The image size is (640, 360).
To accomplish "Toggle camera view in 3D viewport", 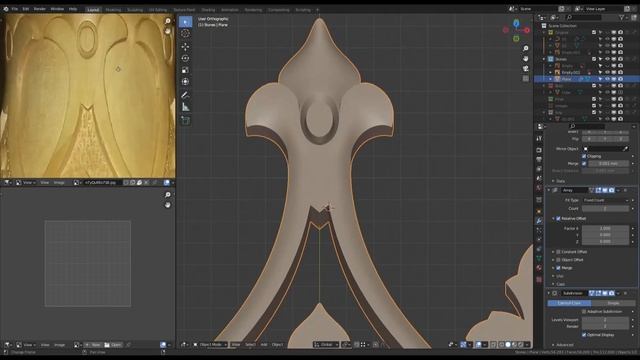I will (x=526, y=68).
